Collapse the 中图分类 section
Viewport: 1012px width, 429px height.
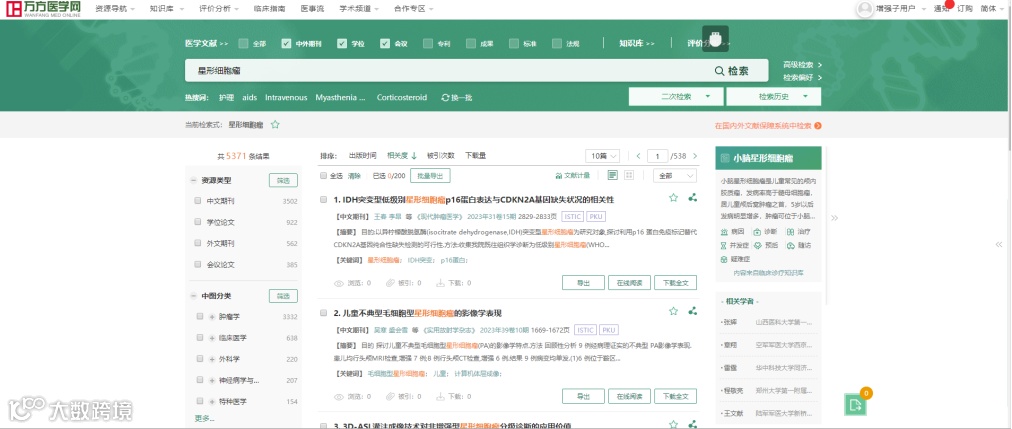[193, 296]
